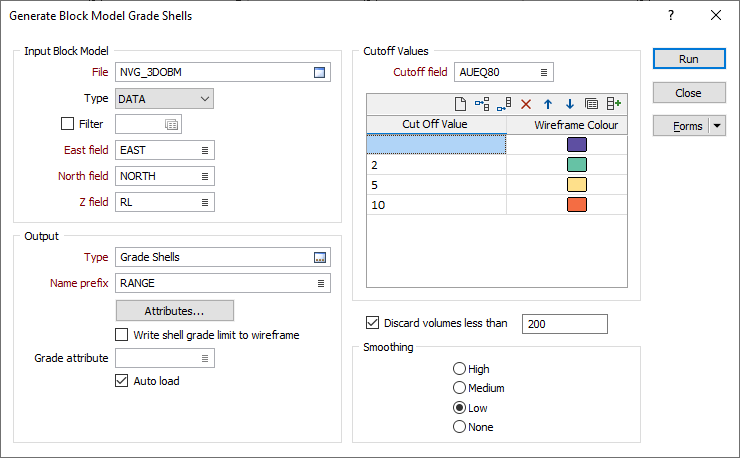Click the Cut Off Value column header
The width and height of the screenshot is (740, 458).
point(437,125)
